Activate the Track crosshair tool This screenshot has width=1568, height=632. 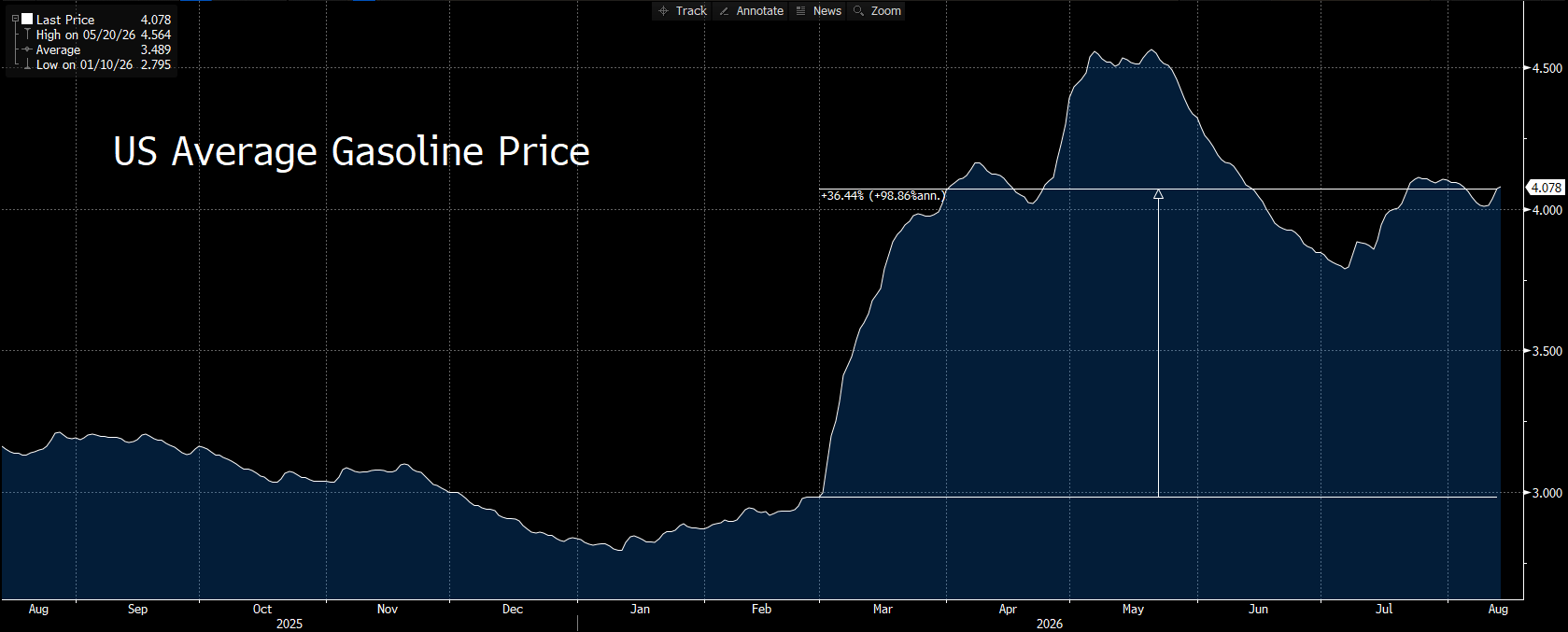coord(683,11)
